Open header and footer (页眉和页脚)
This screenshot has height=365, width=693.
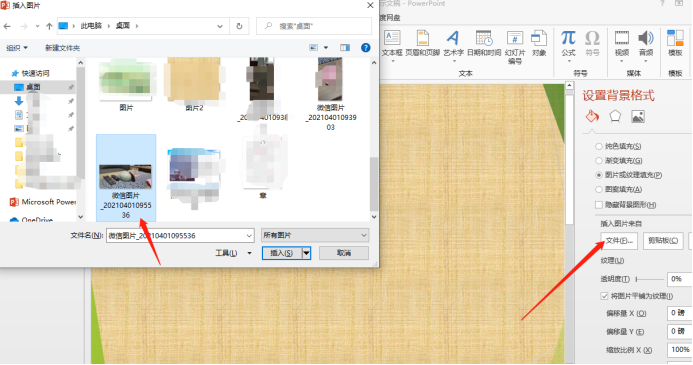point(423,44)
